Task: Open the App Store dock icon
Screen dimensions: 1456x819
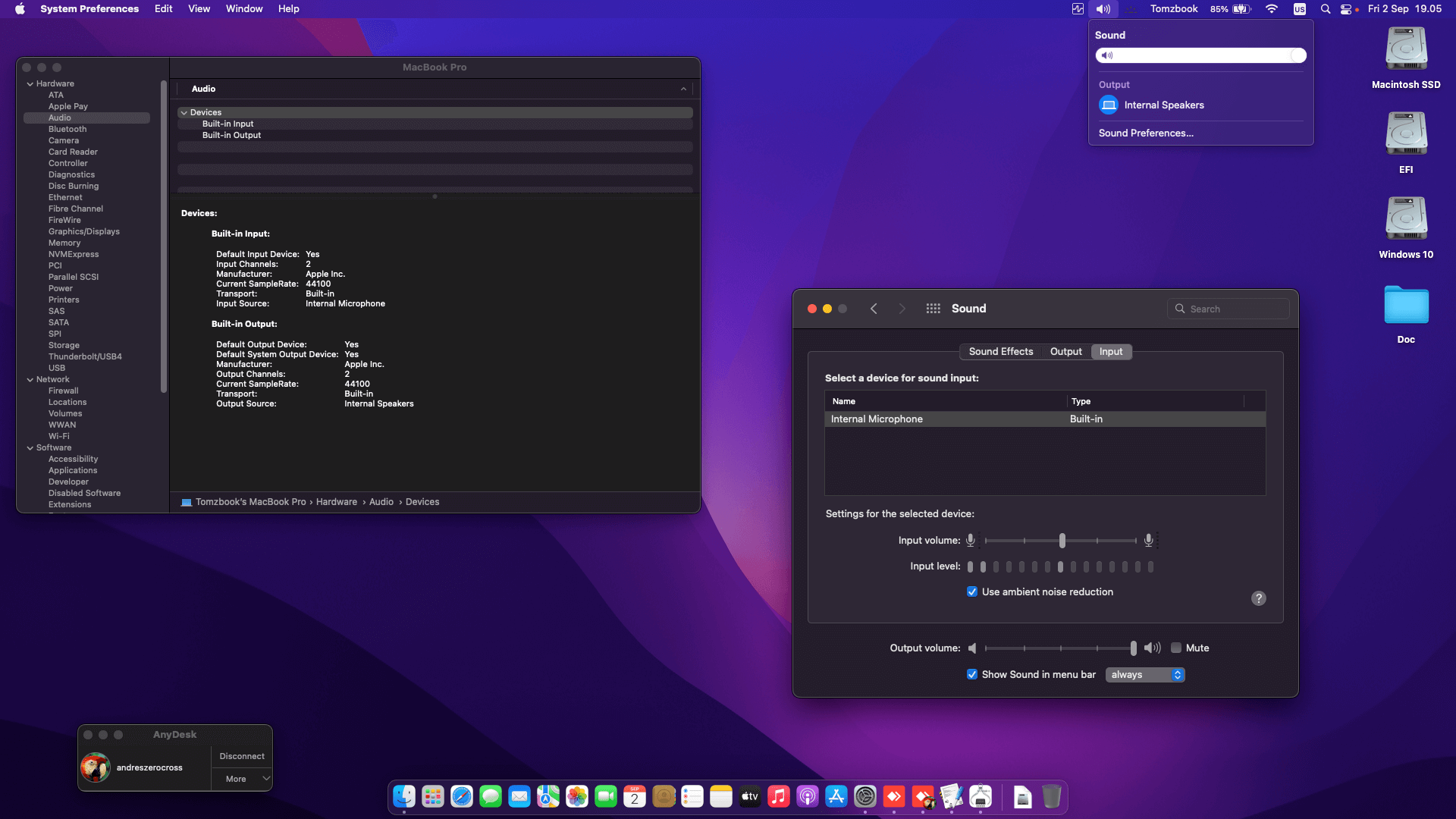Action: [x=836, y=796]
